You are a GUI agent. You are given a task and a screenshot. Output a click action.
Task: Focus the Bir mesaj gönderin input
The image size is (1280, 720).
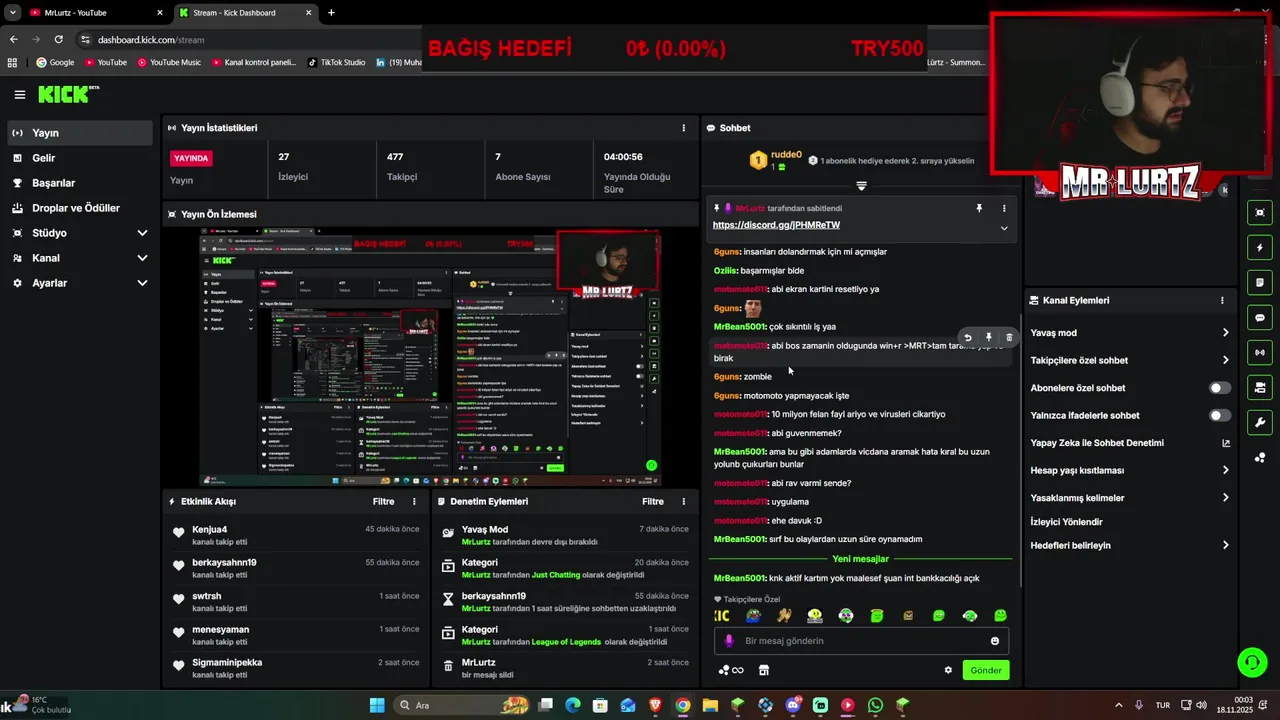point(860,641)
